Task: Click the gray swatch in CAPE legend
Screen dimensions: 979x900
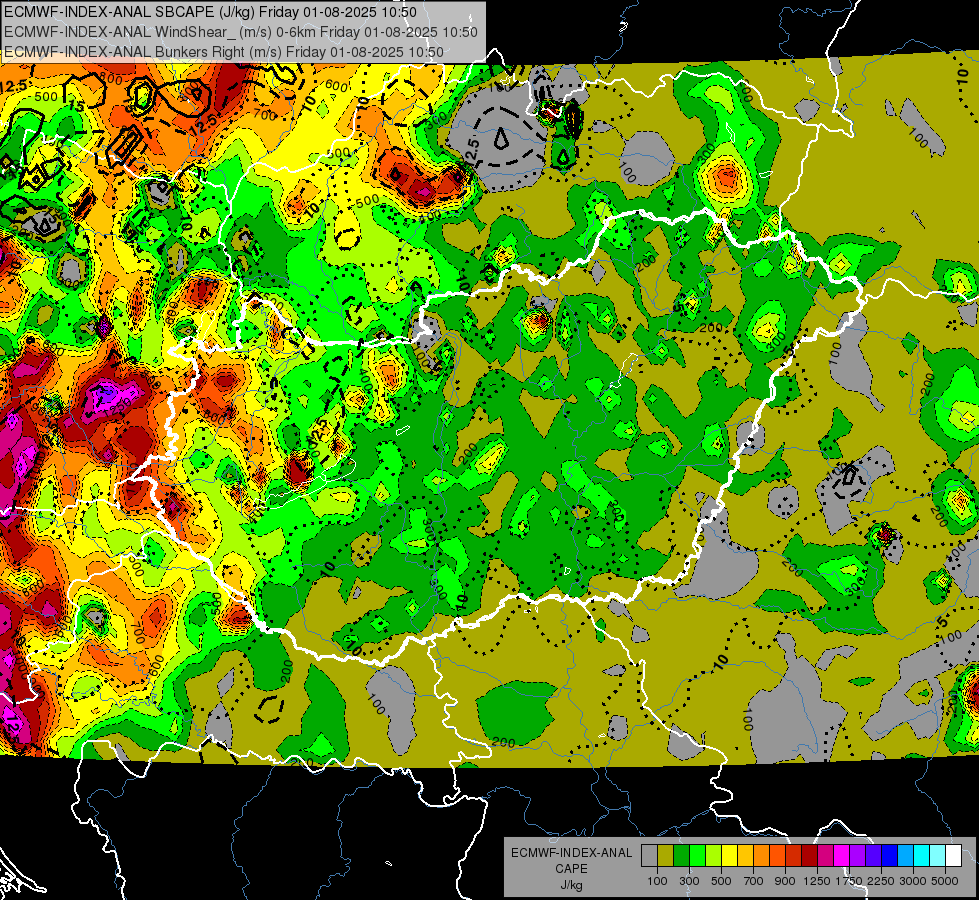Action: [x=649, y=856]
